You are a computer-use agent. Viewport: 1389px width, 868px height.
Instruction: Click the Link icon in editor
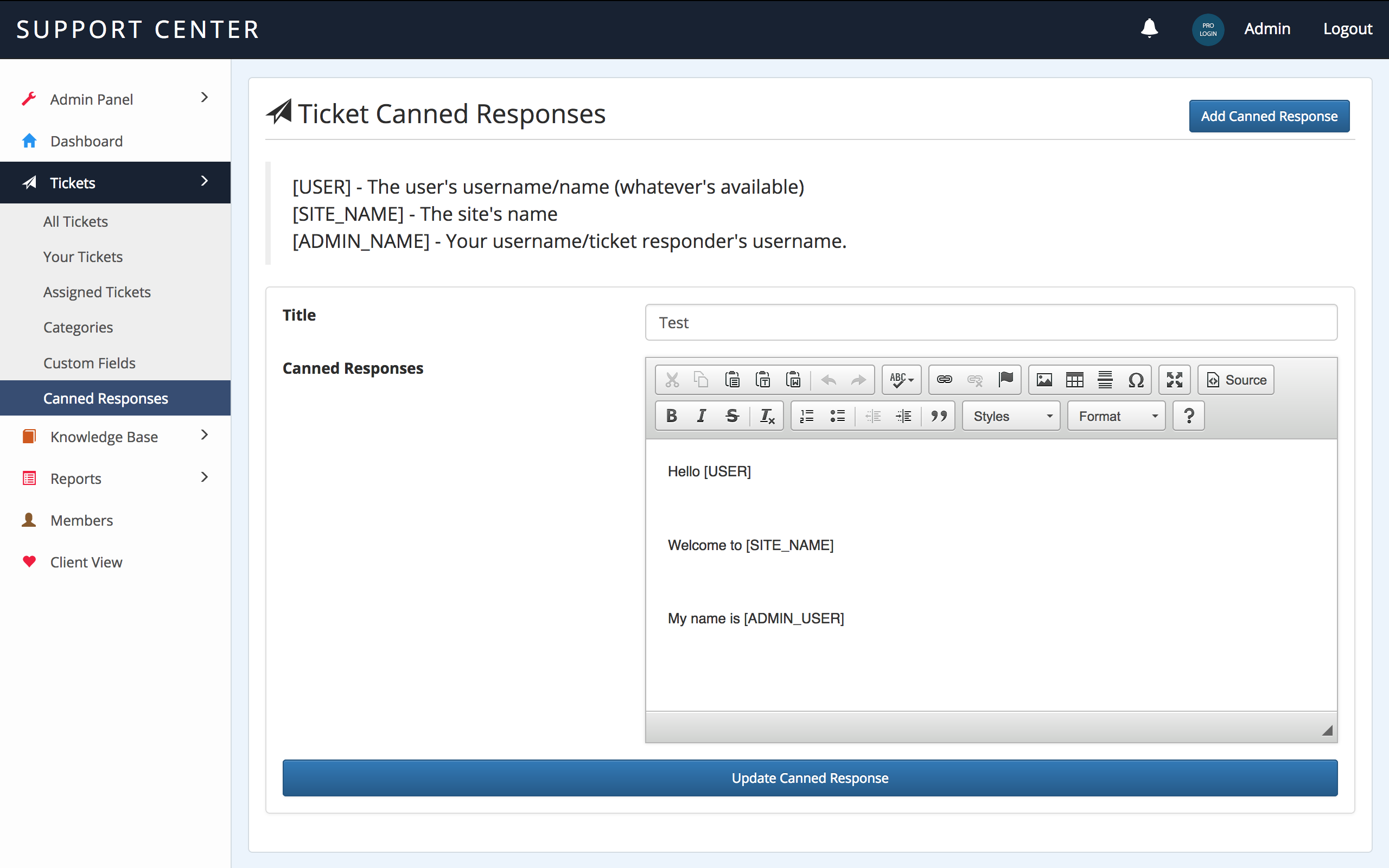[x=944, y=380]
